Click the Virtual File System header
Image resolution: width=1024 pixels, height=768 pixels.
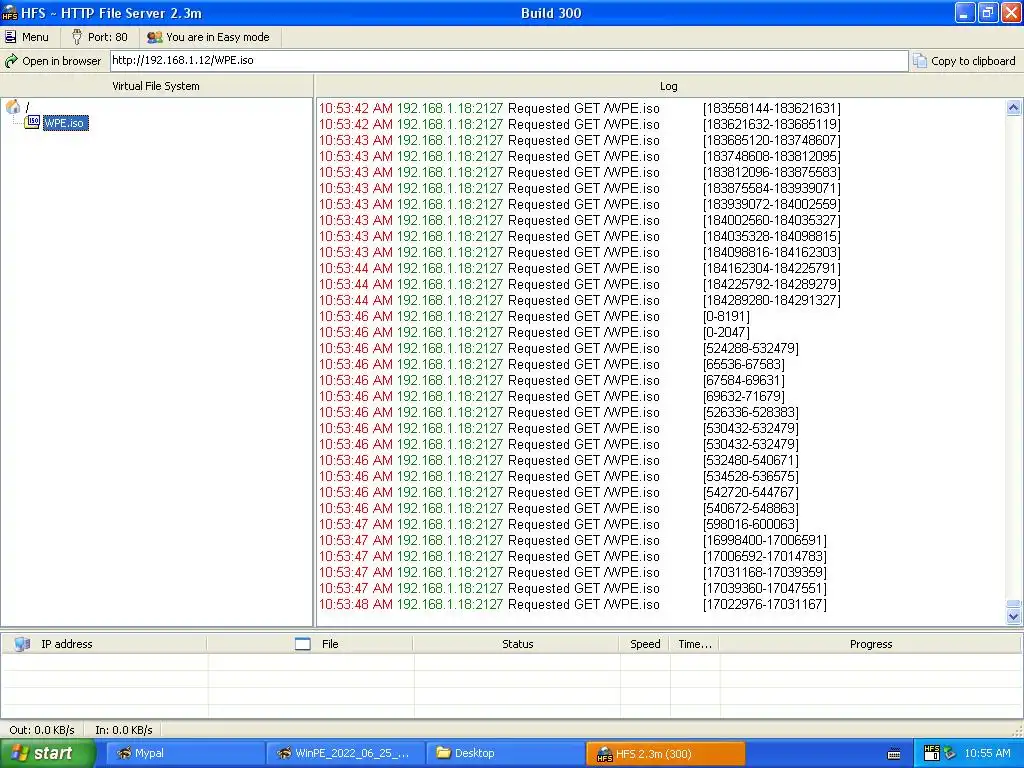point(156,86)
